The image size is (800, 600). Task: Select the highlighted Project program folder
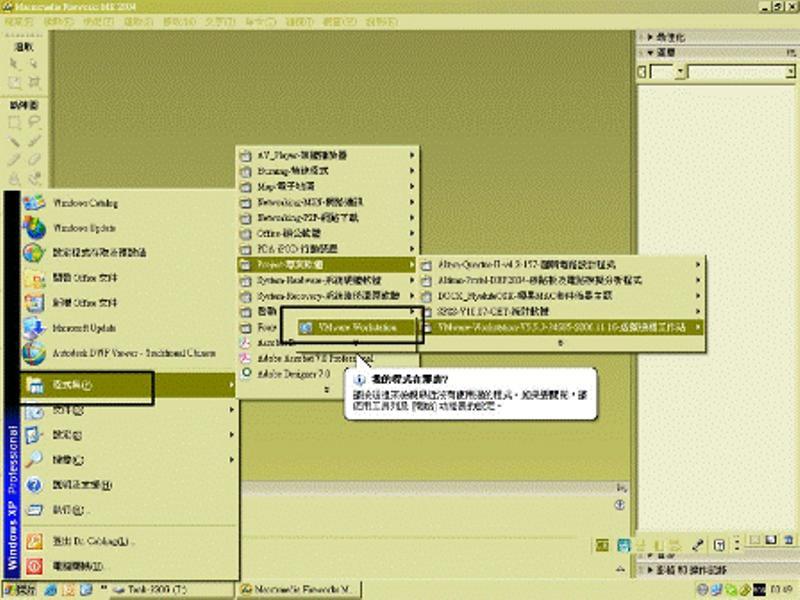pyautogui.click(x=328, y=265)
